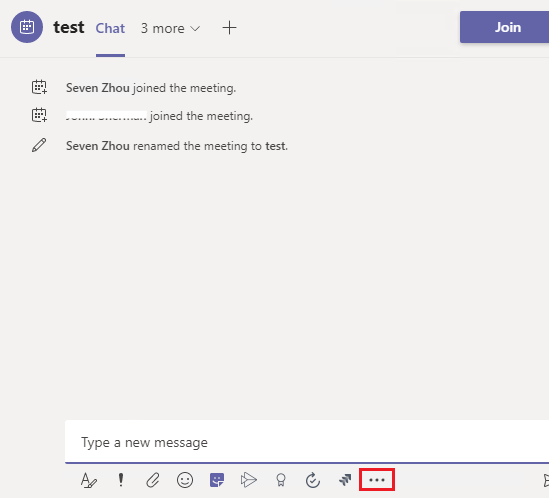This screenshot has width=549, height=498.
Task: Attach a file using paperclip icon
Action: click(153, 480)
